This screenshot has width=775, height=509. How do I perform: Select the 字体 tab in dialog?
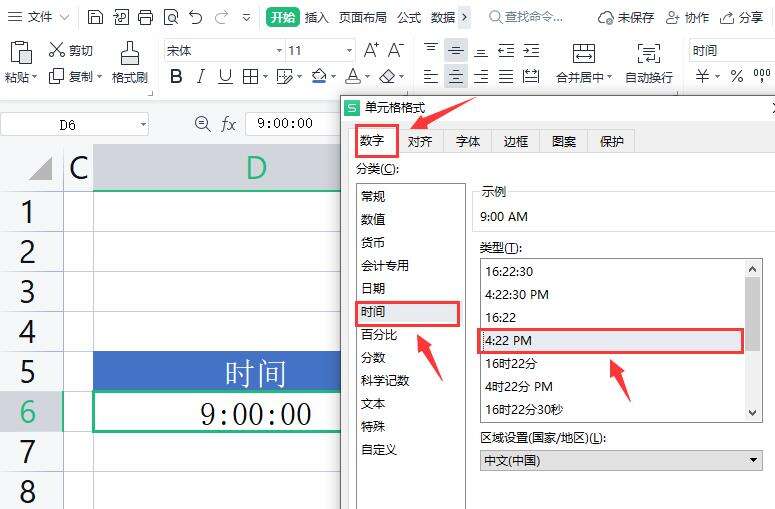[x=468, y=142]
